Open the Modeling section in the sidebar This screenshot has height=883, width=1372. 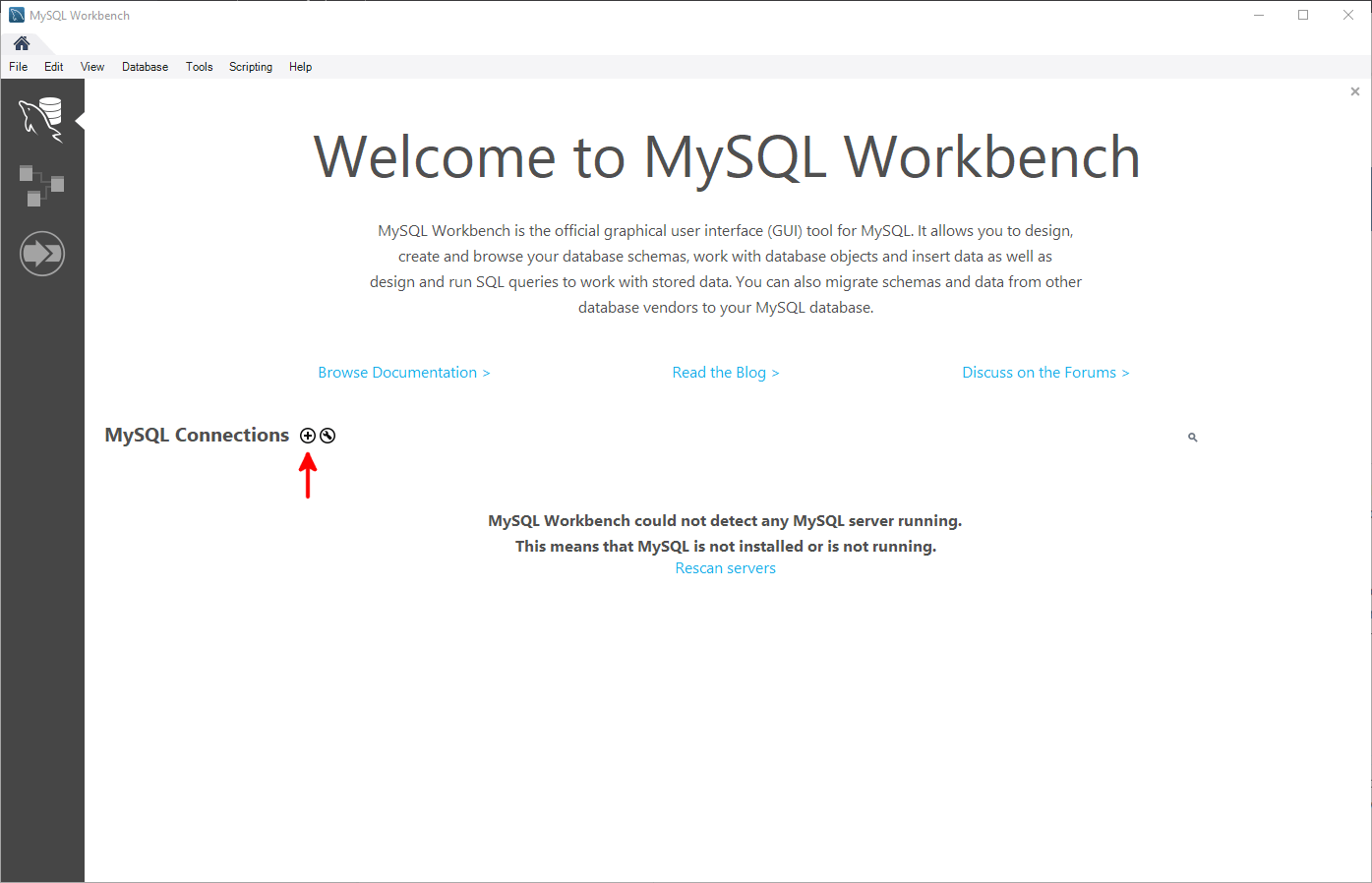click(x=42, y=185)
